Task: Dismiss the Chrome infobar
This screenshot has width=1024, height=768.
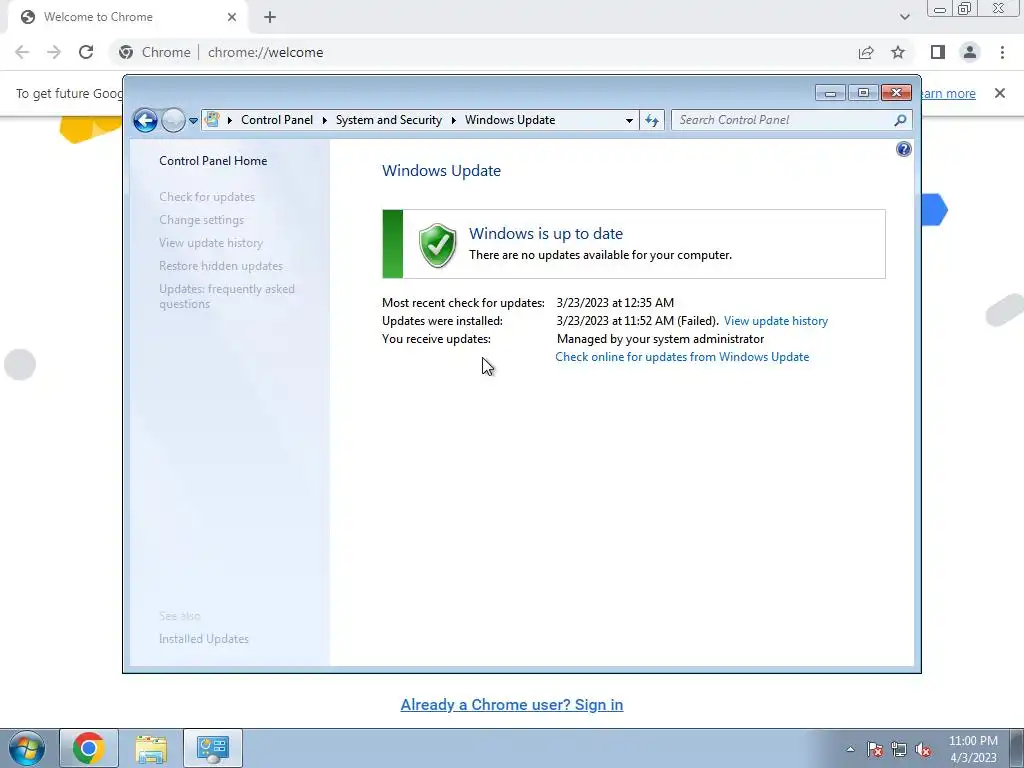Action: [x=1000, y=93]
